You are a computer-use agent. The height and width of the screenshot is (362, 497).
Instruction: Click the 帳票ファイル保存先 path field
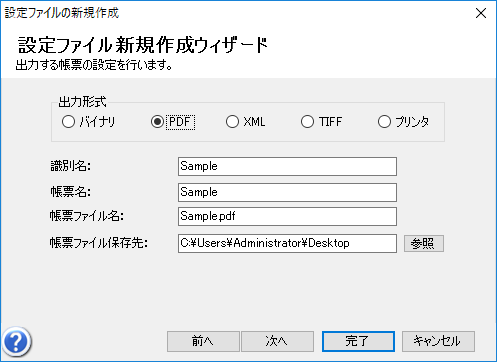click(x=287, y=243)
